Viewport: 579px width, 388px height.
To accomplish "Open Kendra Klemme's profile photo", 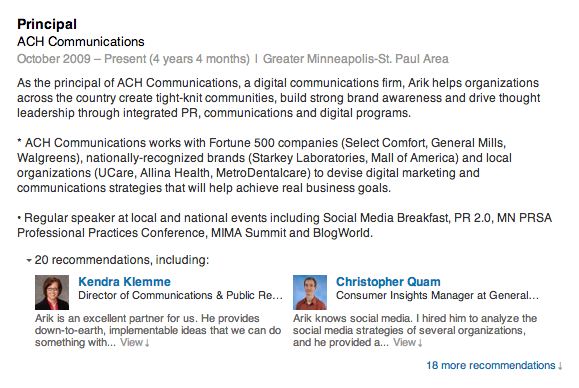I will click(52, 292).
